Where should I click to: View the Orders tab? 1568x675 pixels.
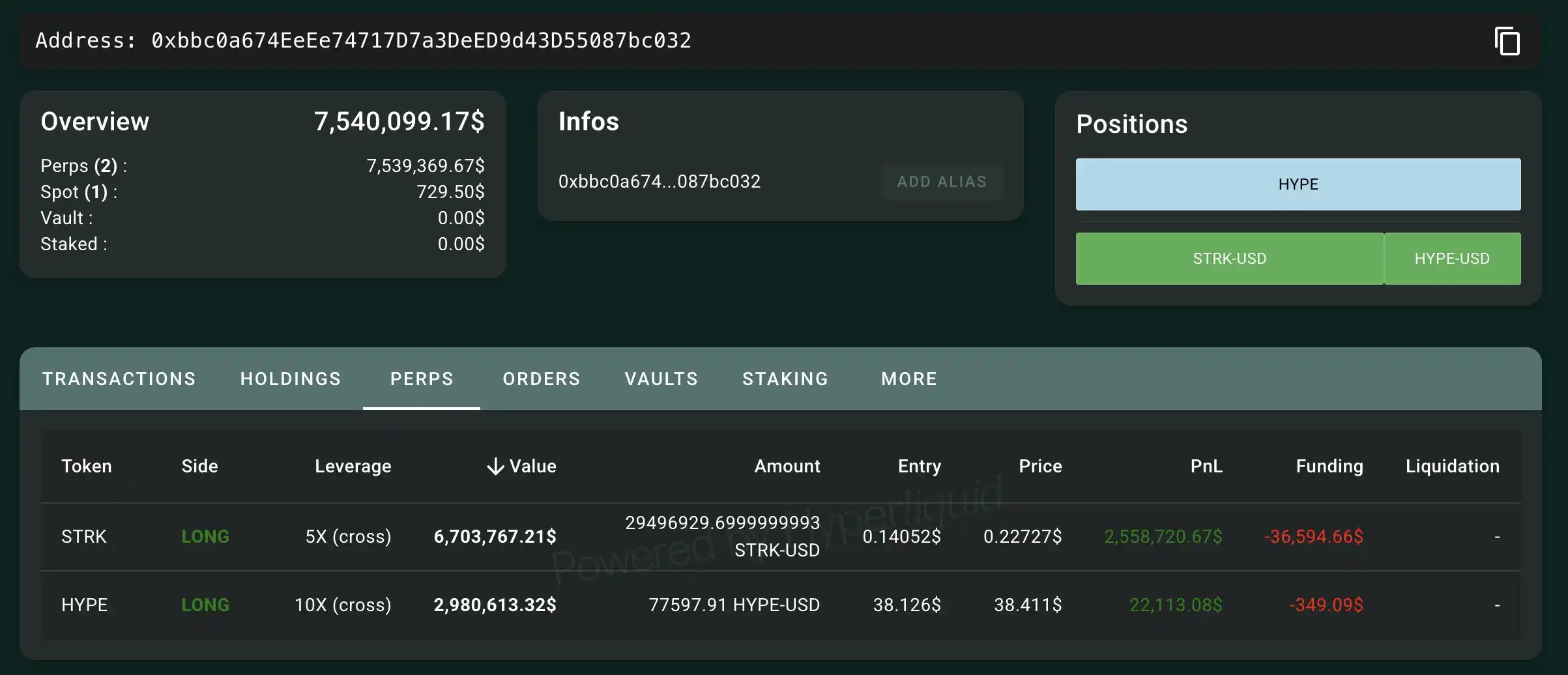541,379
